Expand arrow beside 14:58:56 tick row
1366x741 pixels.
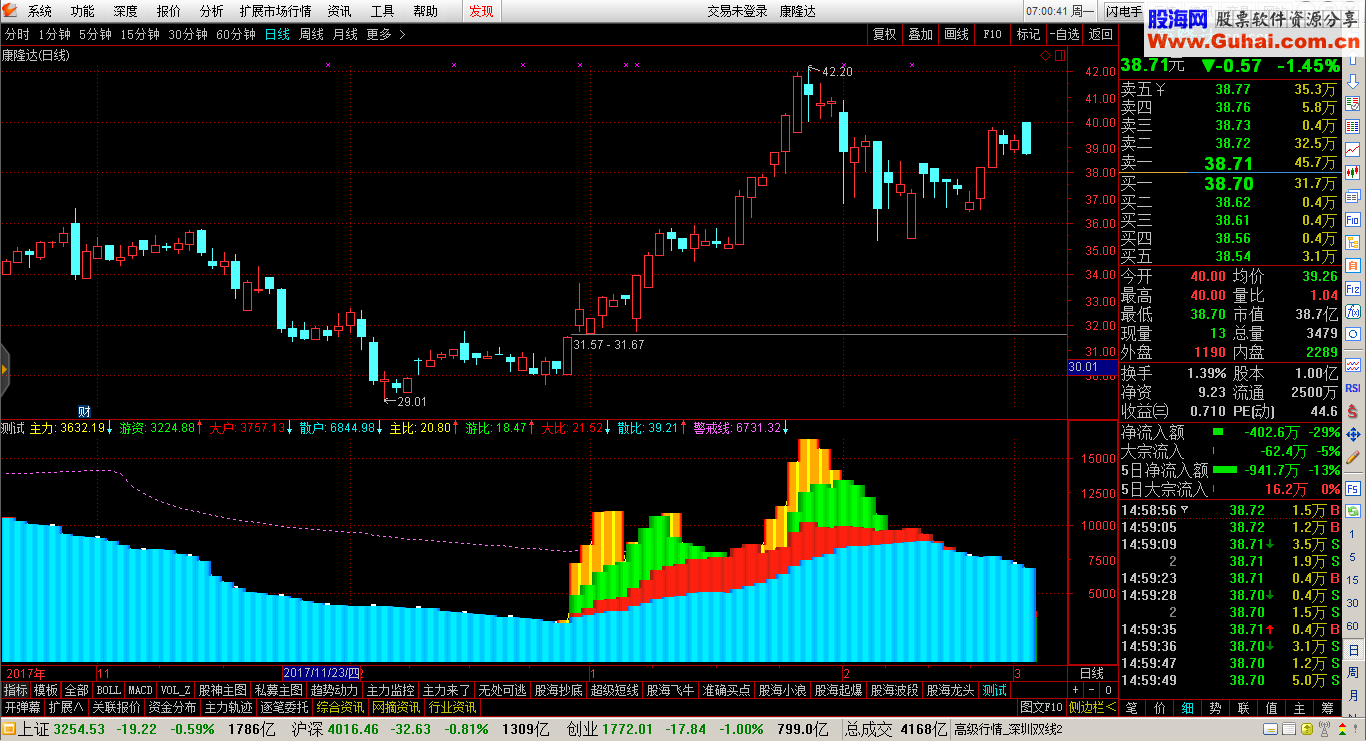coord(1186,508)
